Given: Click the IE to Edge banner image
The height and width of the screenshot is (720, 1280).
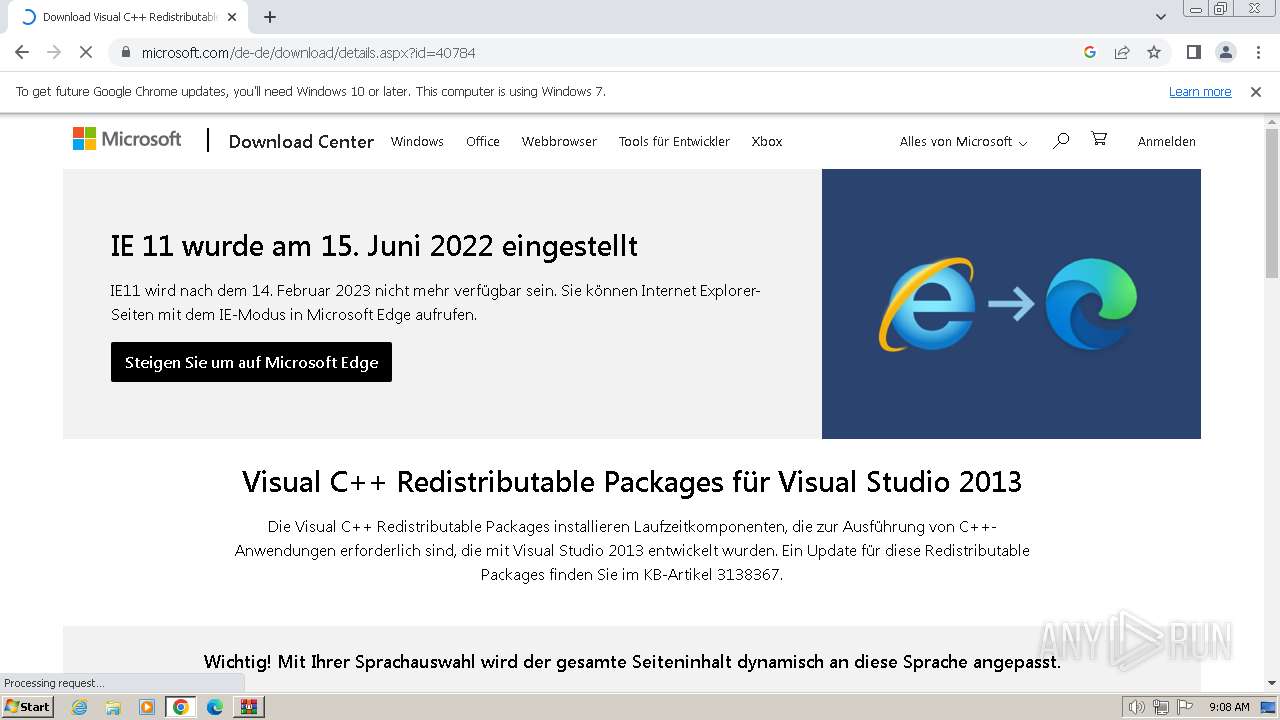Looking at the screenshot, I should pyautogui.click(x=1011, y=304).
